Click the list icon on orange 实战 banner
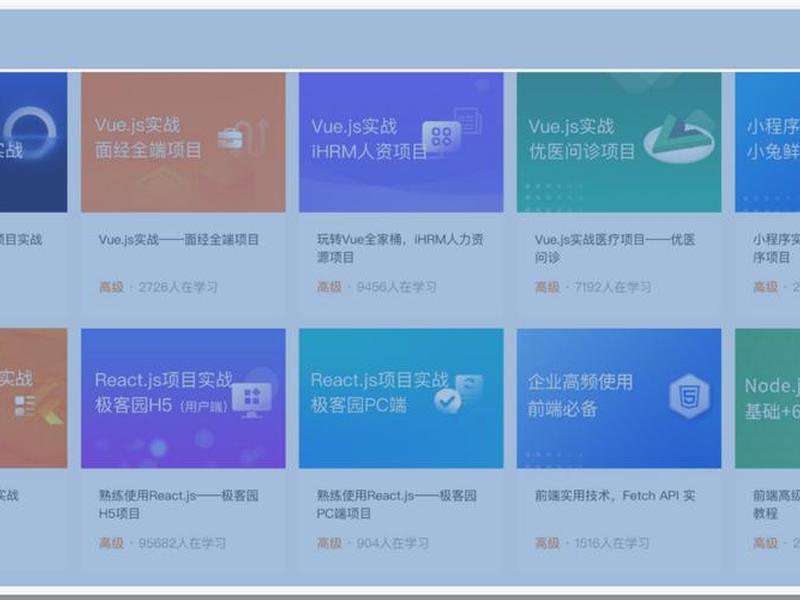 [24, 407]
